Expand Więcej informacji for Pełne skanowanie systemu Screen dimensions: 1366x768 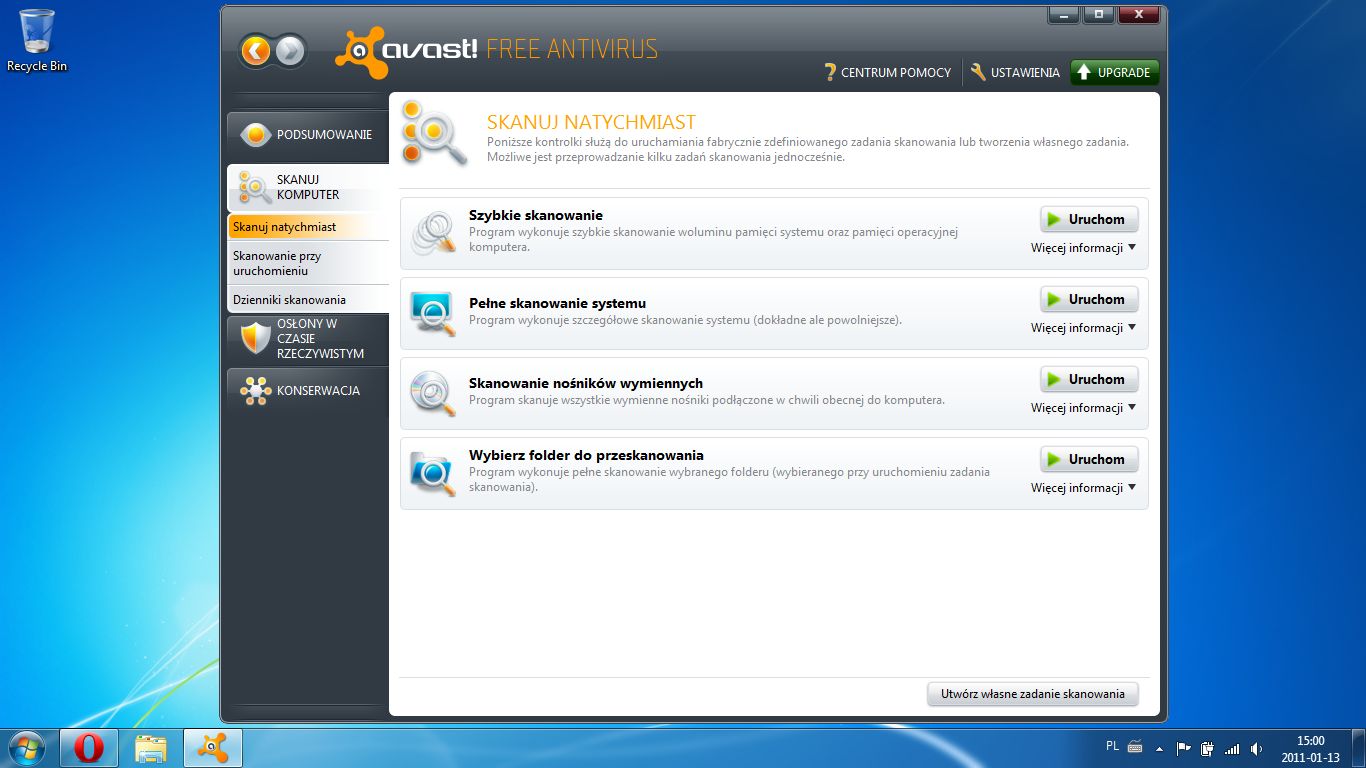coord(1083,328)
